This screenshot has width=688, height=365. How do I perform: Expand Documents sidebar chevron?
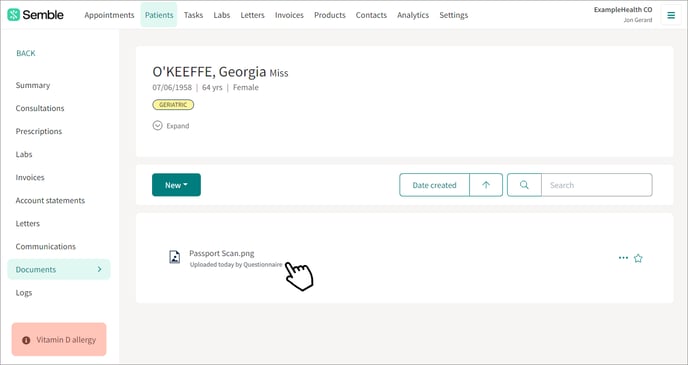(100, 269)
